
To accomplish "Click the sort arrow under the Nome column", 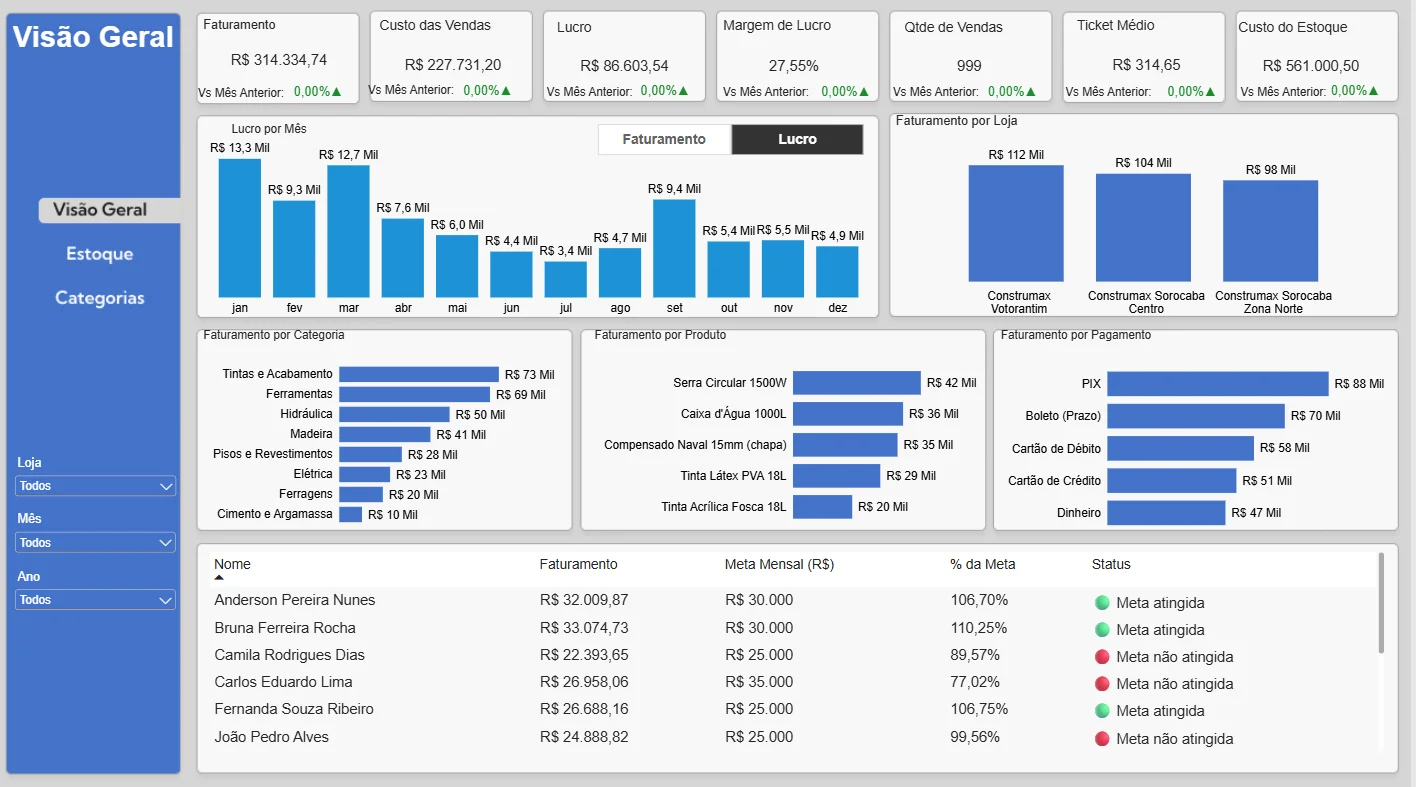I will pos(219,578).
